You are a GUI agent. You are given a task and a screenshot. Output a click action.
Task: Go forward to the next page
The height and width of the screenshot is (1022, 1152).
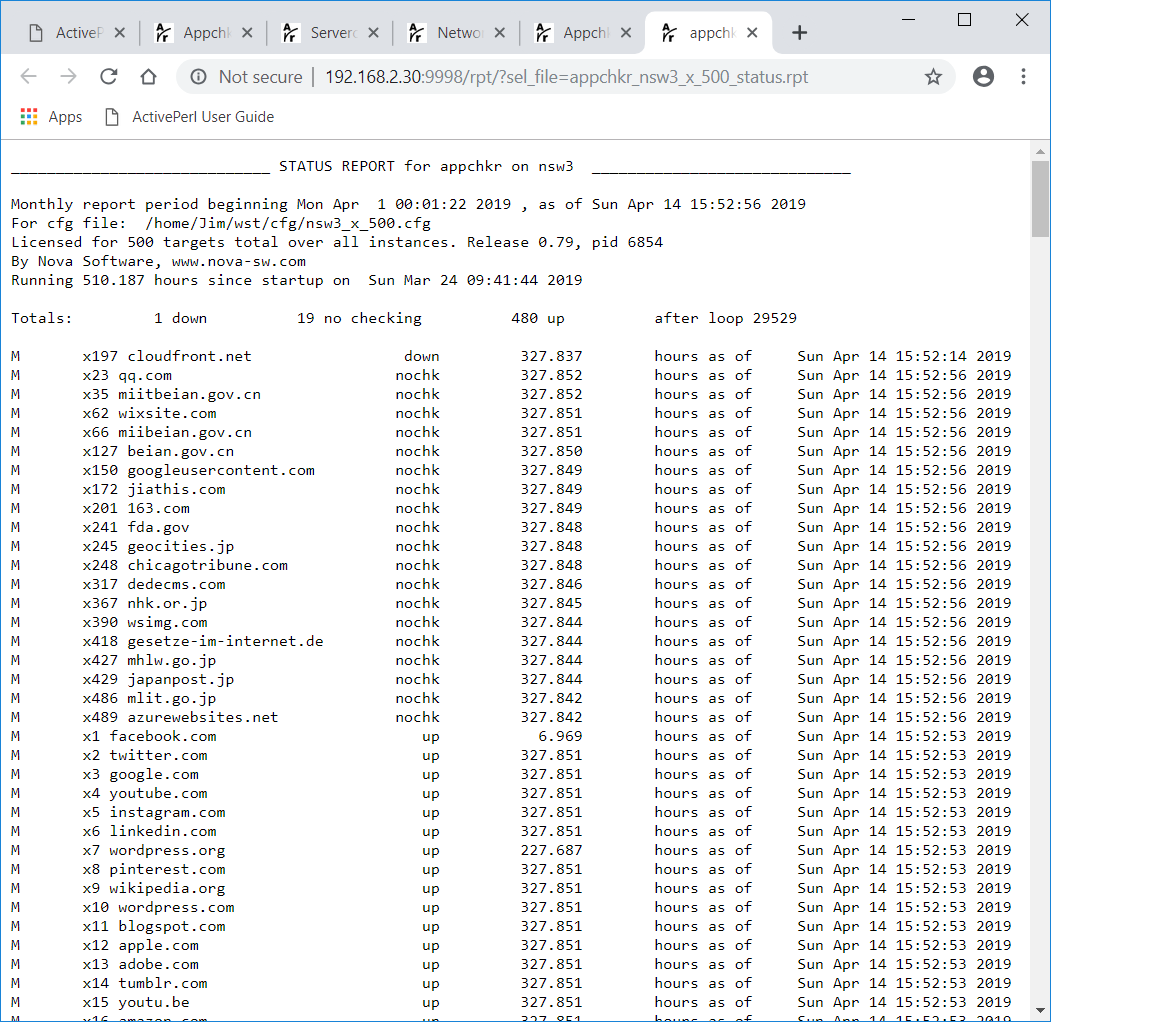click(x=68, y=76)
